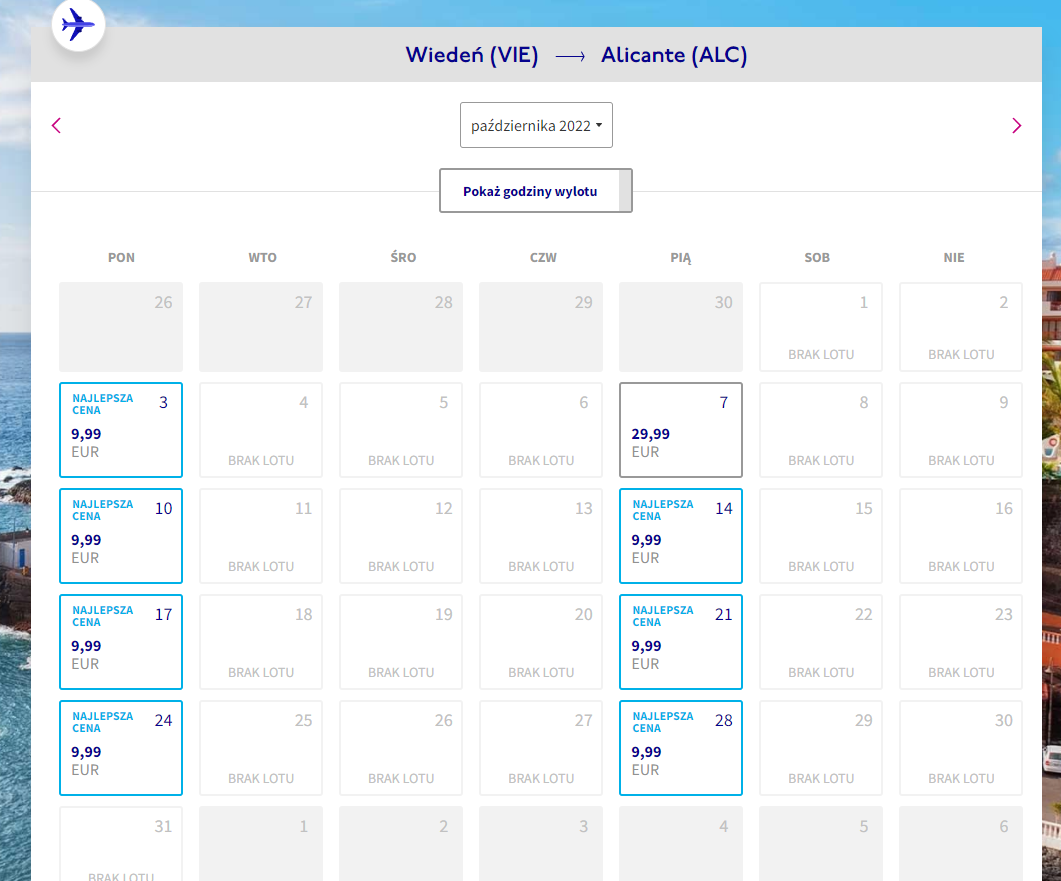Screen dimensions: 1061x881
Task: Click greyed September 28 cell
Action: pos(401,327)
